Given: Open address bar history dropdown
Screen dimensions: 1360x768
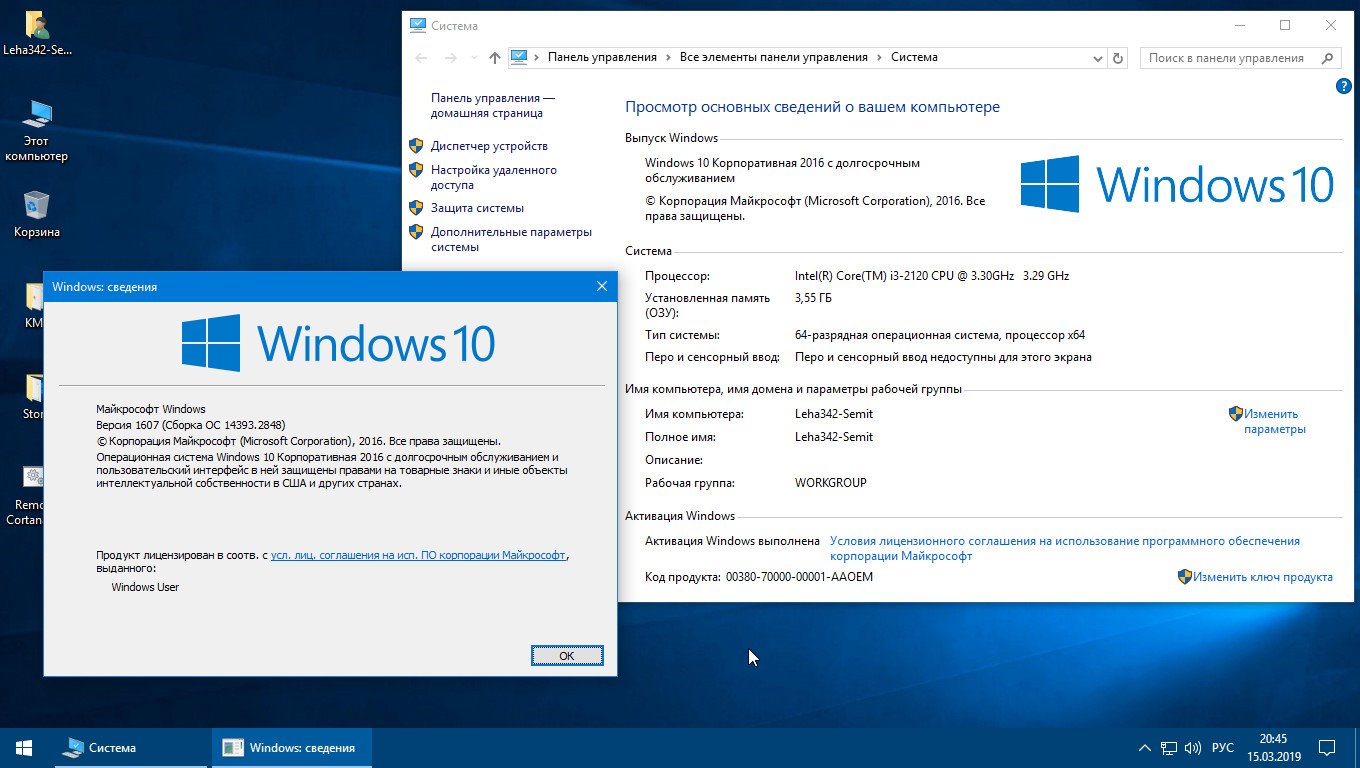Looking at the screenshot, I should 1098,58.
